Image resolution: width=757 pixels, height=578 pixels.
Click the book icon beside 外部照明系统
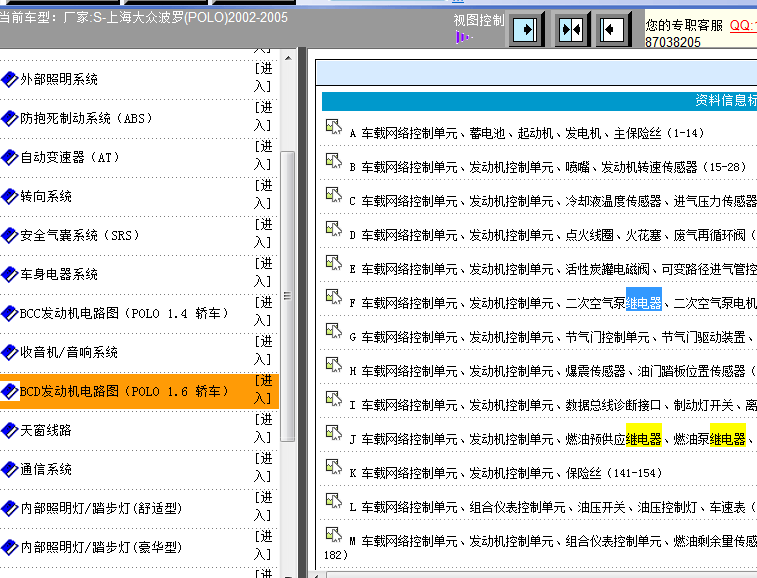[x=10, y=79]
